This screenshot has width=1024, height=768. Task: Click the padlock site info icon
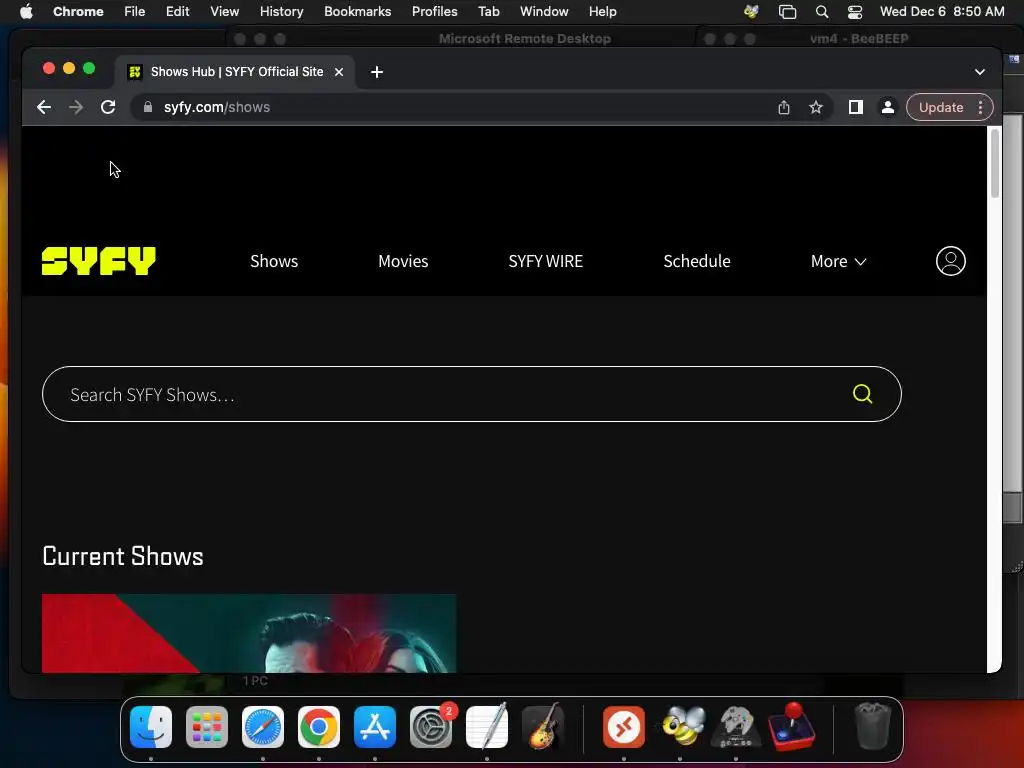148,107
